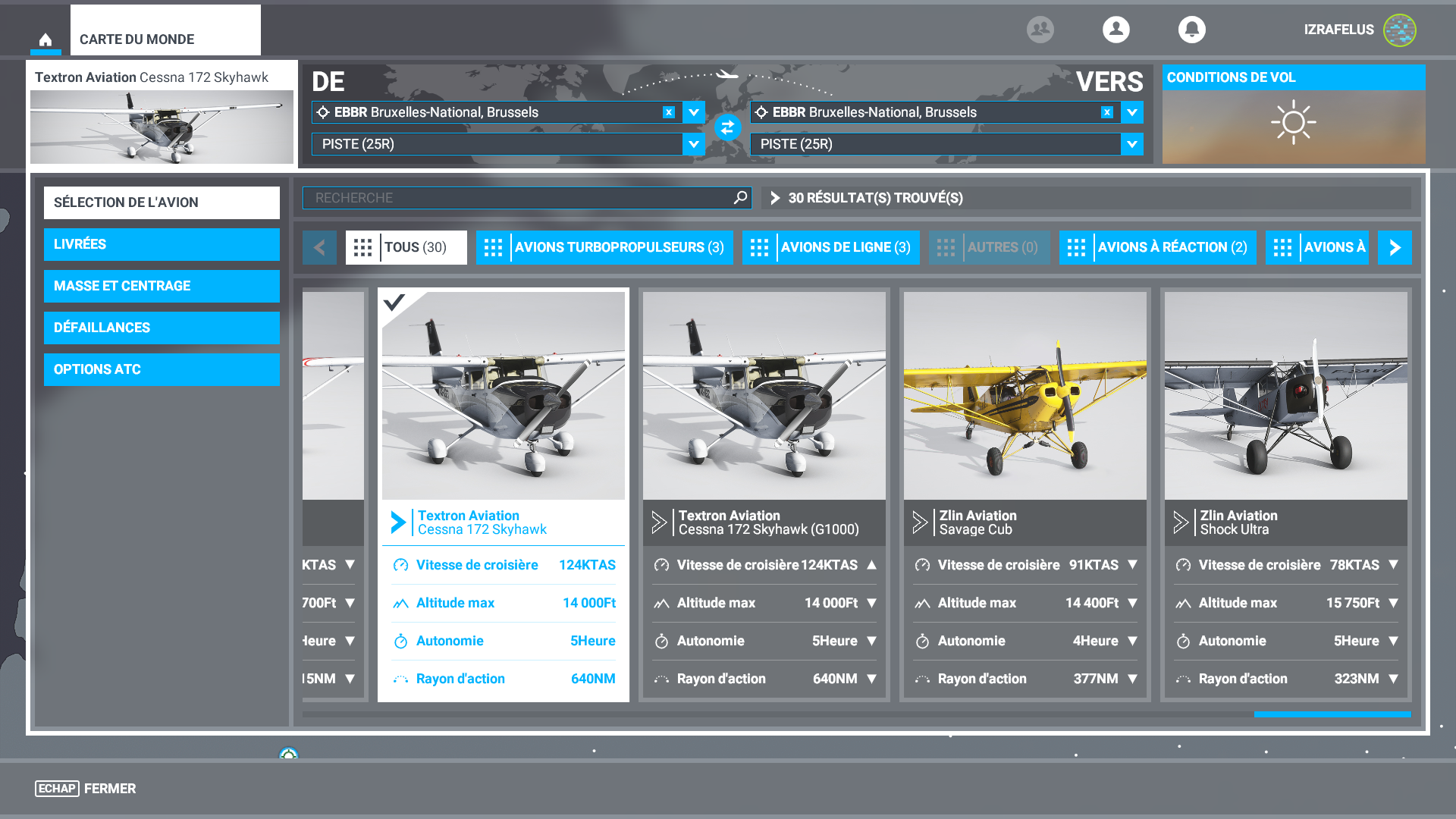
Task: Click the sunny weather icon
Action: 1293,122
